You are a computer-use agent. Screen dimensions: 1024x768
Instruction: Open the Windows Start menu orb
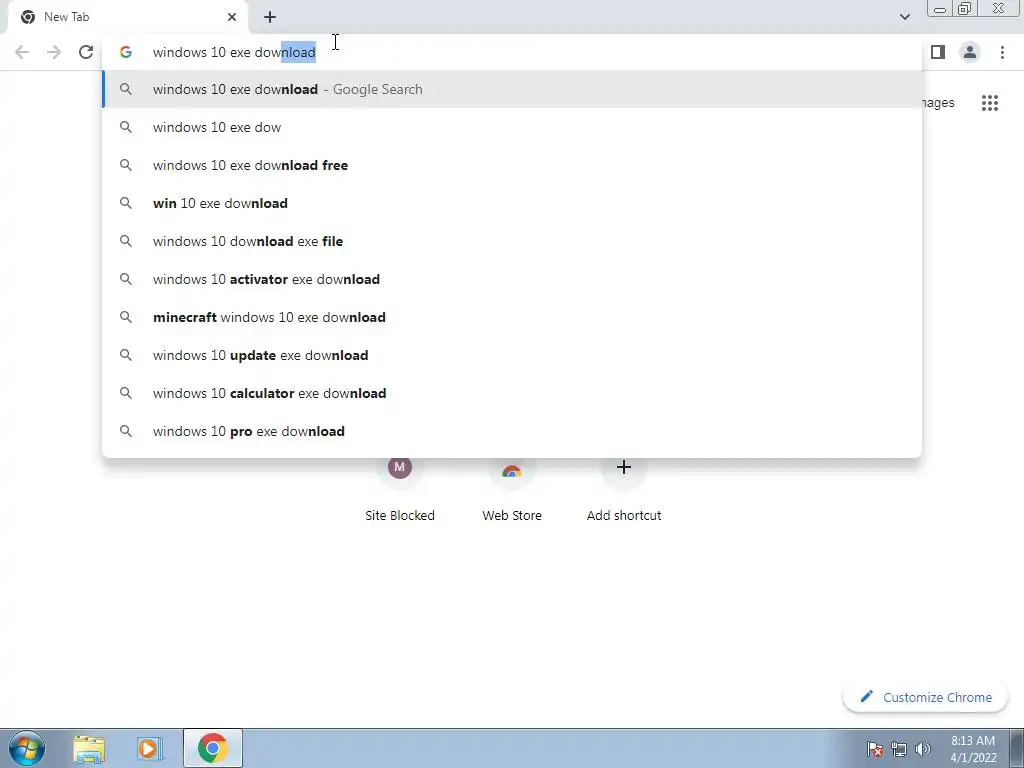tap(27, 748)
